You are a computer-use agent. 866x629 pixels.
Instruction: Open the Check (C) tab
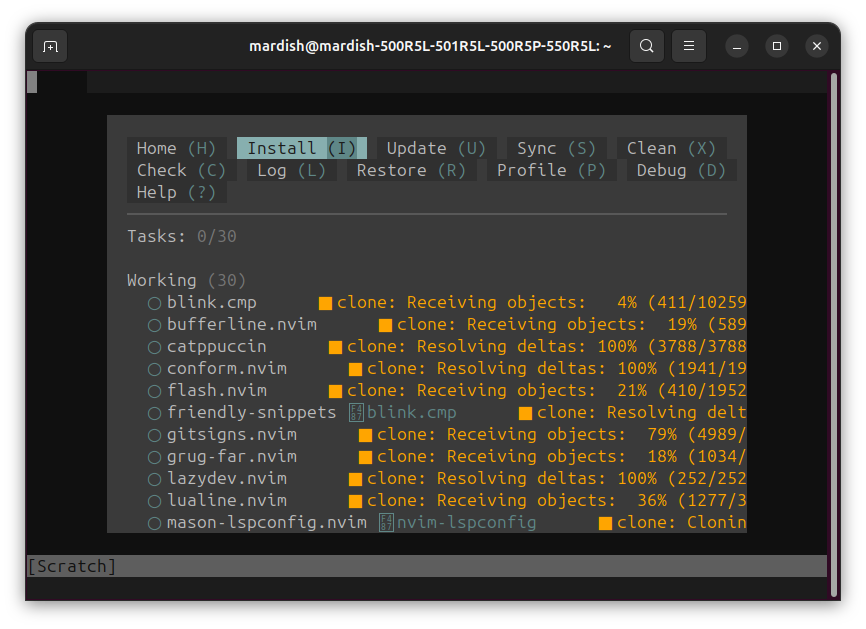click(x=182, y=171)
